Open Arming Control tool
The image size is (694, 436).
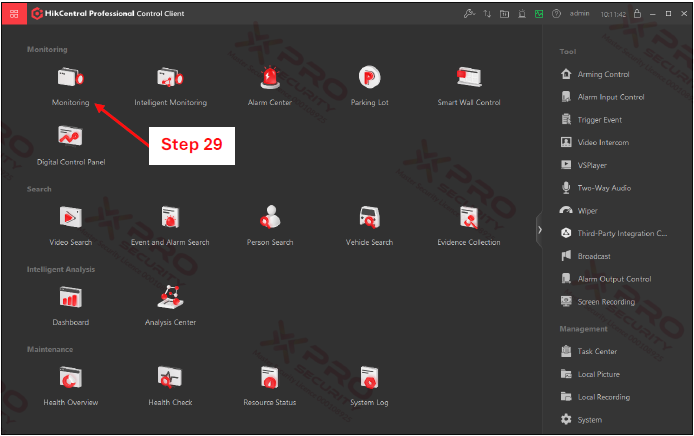[595, 74]
